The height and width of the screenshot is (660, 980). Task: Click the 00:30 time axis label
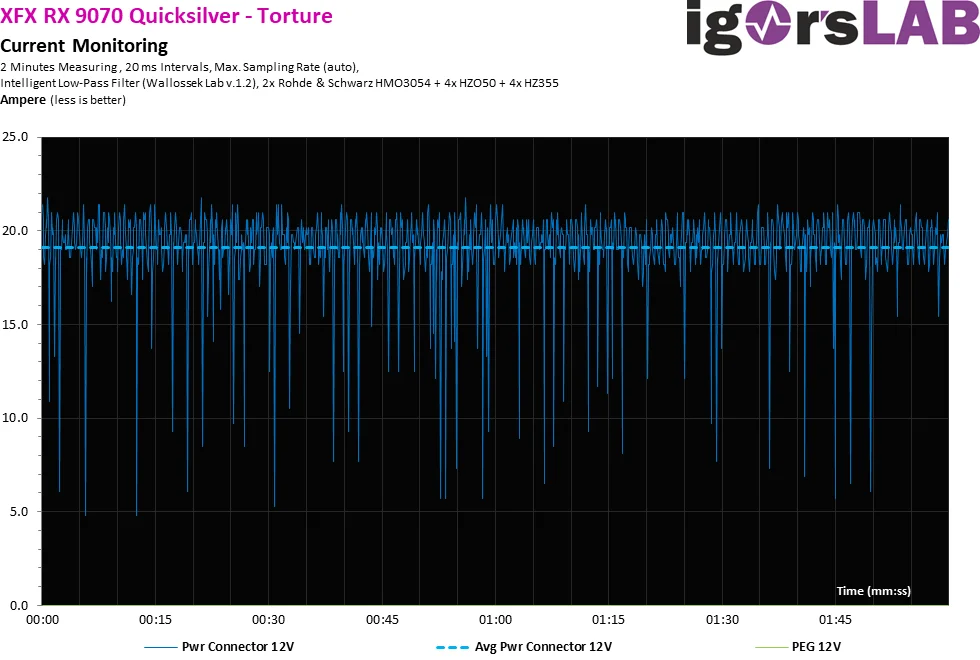pos(269,620)
